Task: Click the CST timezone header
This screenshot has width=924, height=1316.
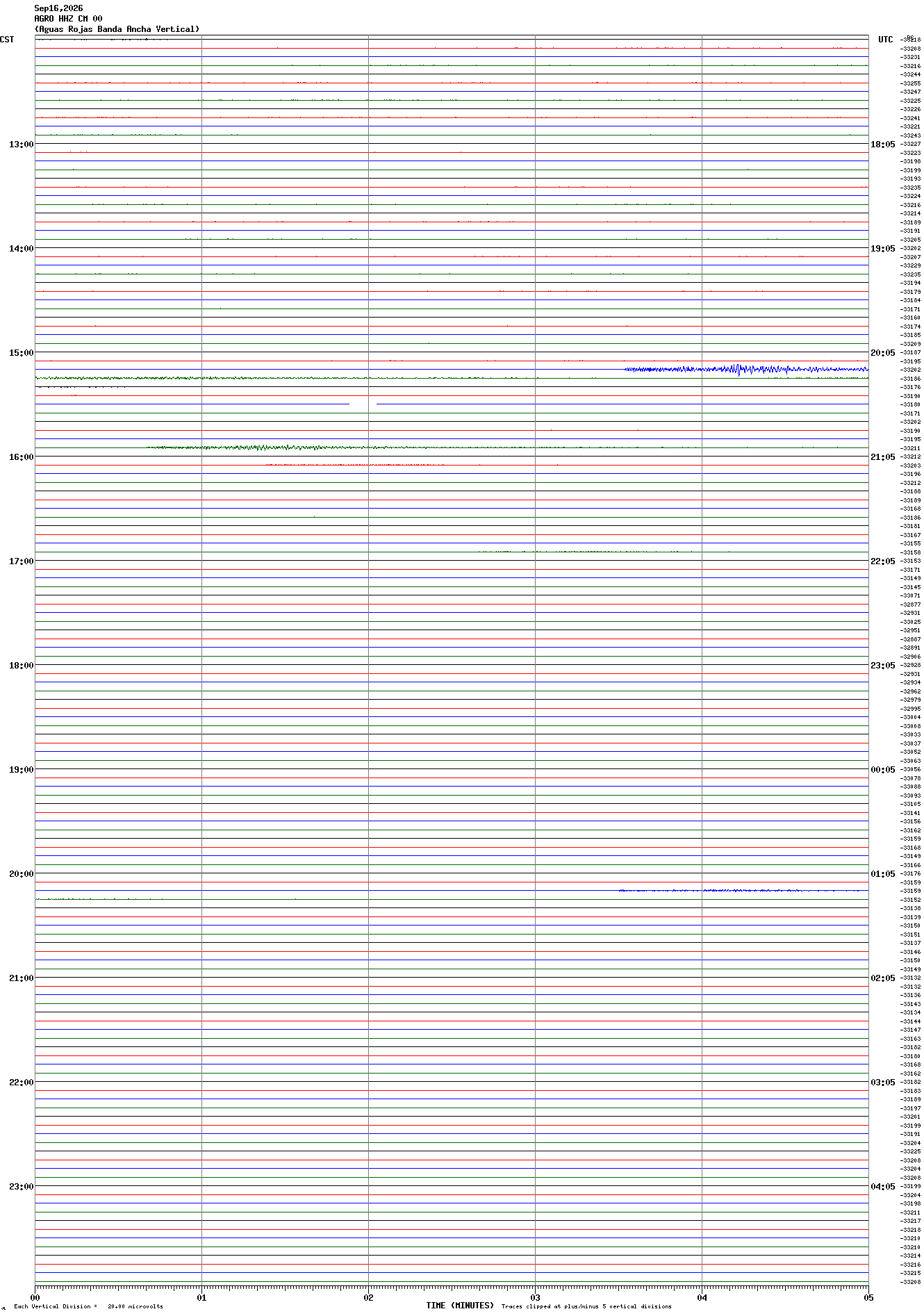Action: coord(7,40)
